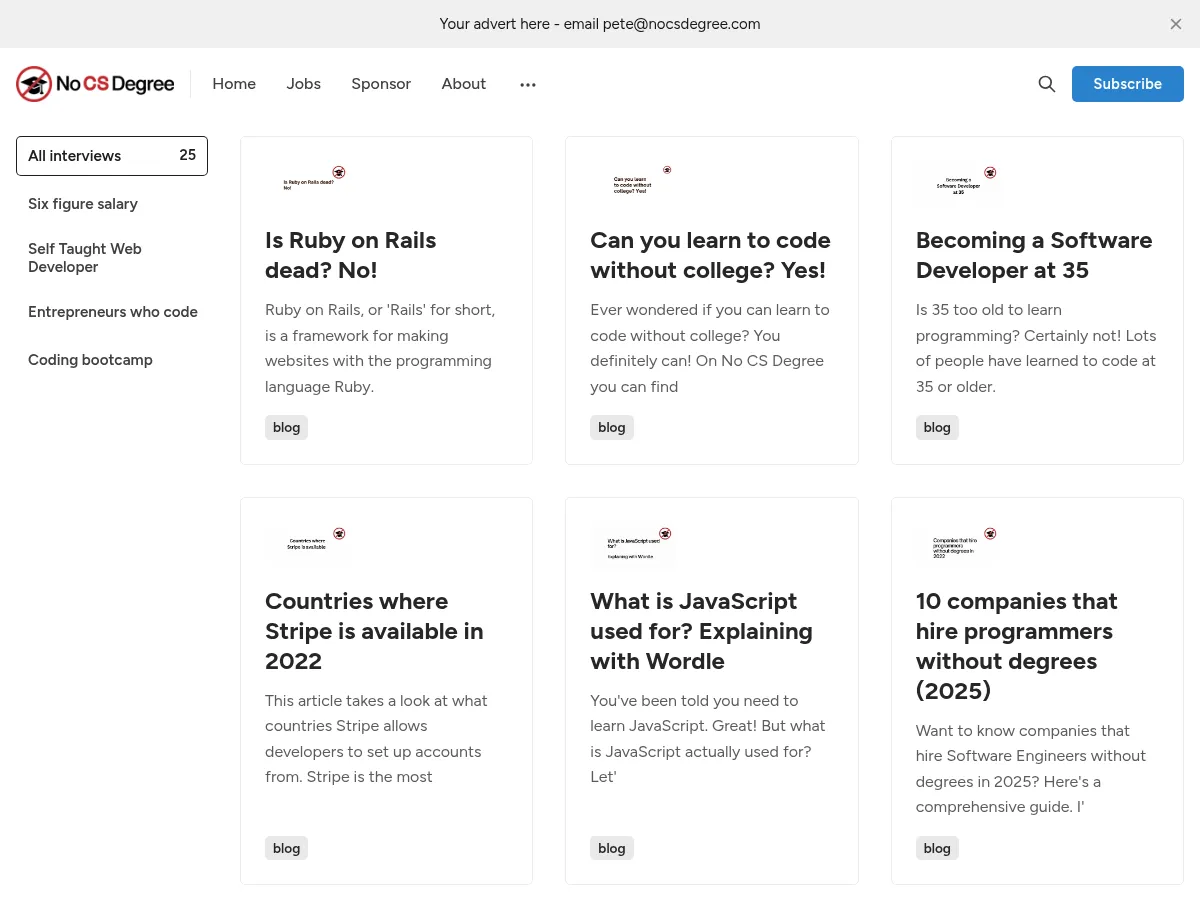Navigate to the Sponsor page

(x=381, y=84)
